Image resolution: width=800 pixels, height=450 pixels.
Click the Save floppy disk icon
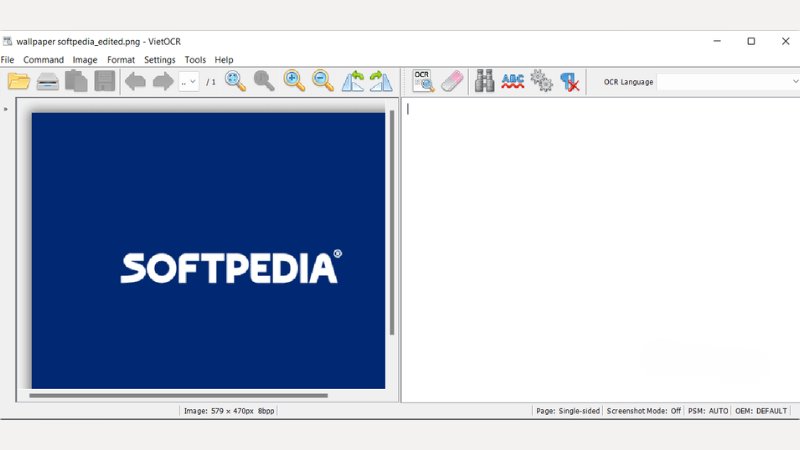pyautogui.click(x=105, y=81)
